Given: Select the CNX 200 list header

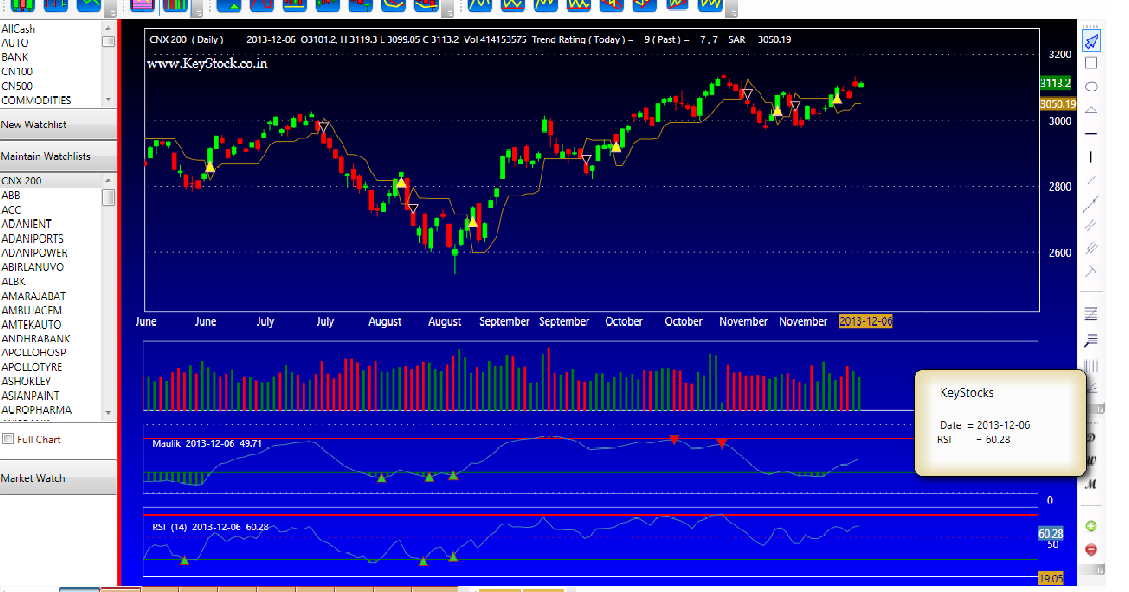Looking at the screenshot, I should (50, 181).
